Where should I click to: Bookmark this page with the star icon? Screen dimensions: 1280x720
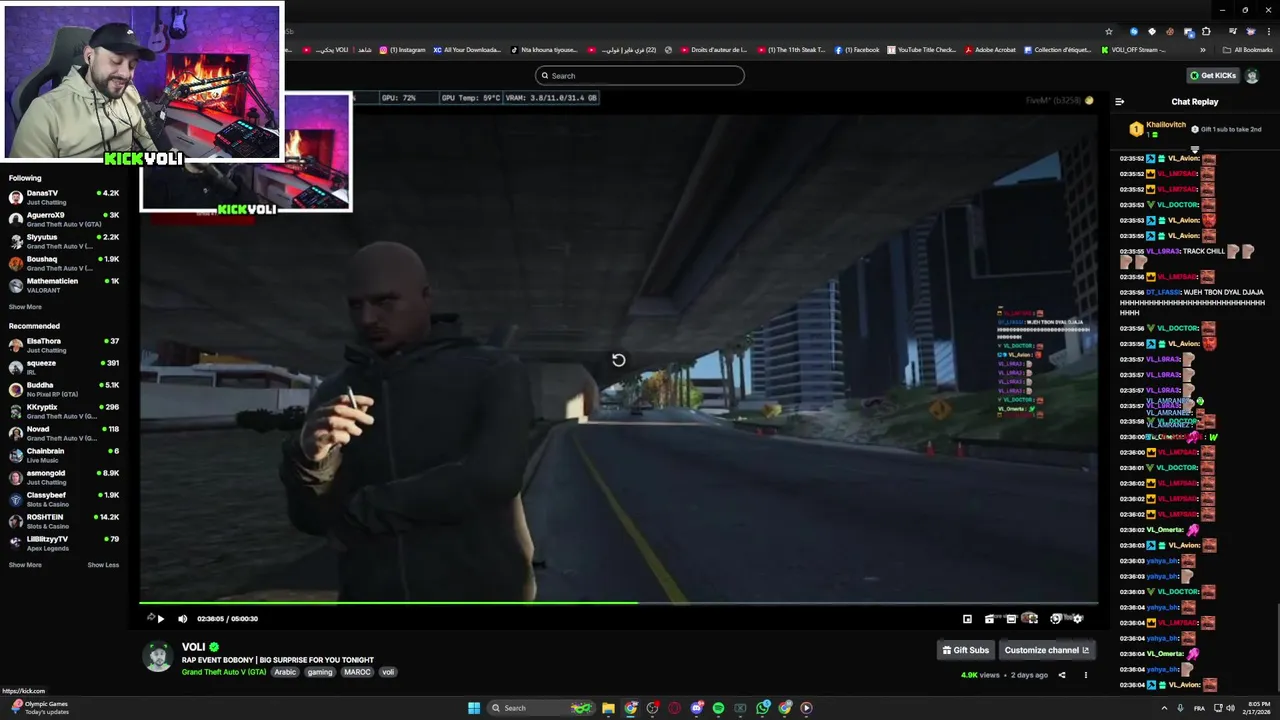click(x=1108, y=31)
